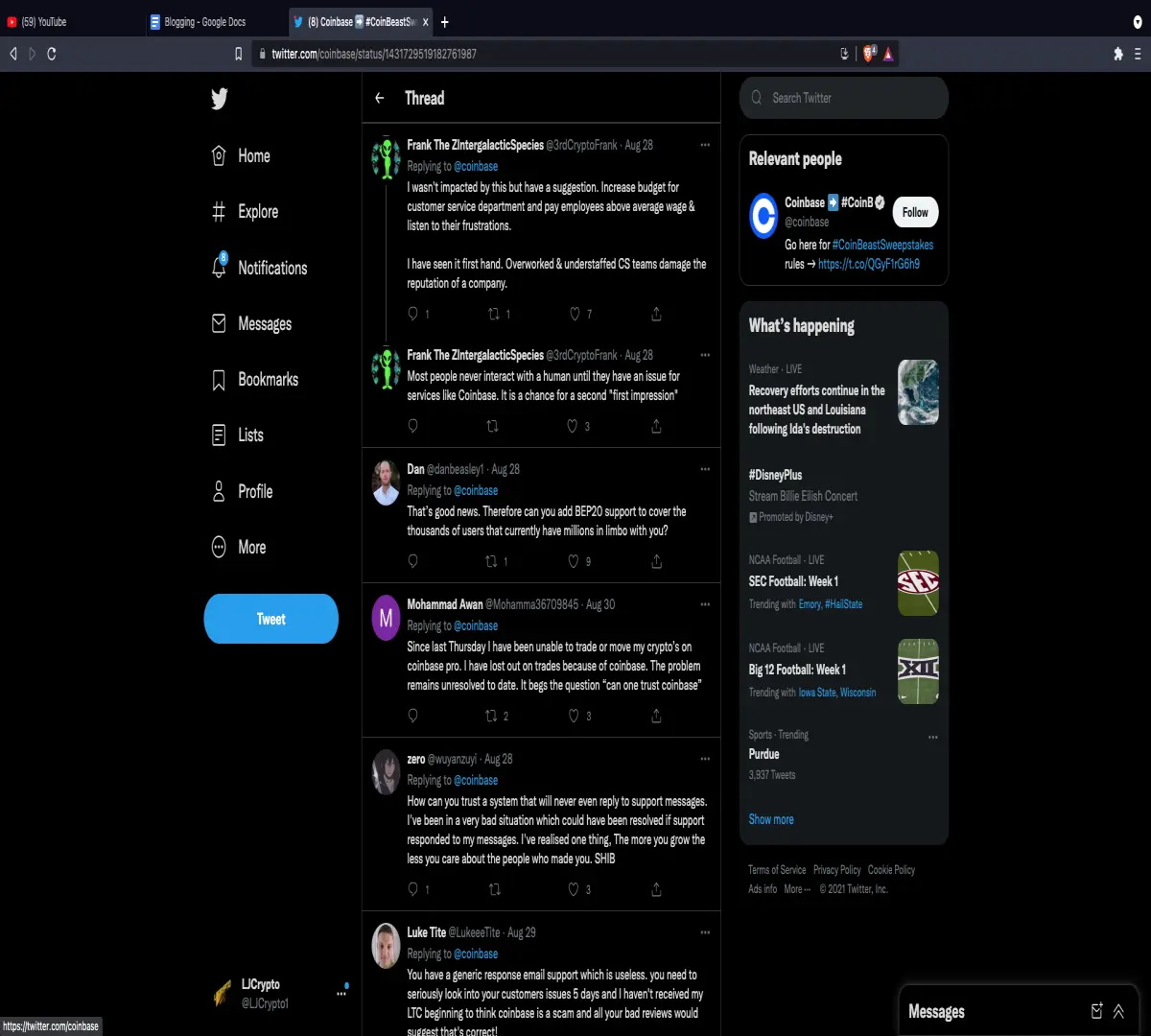Click the Brave Shields icon

click(870, 54)
